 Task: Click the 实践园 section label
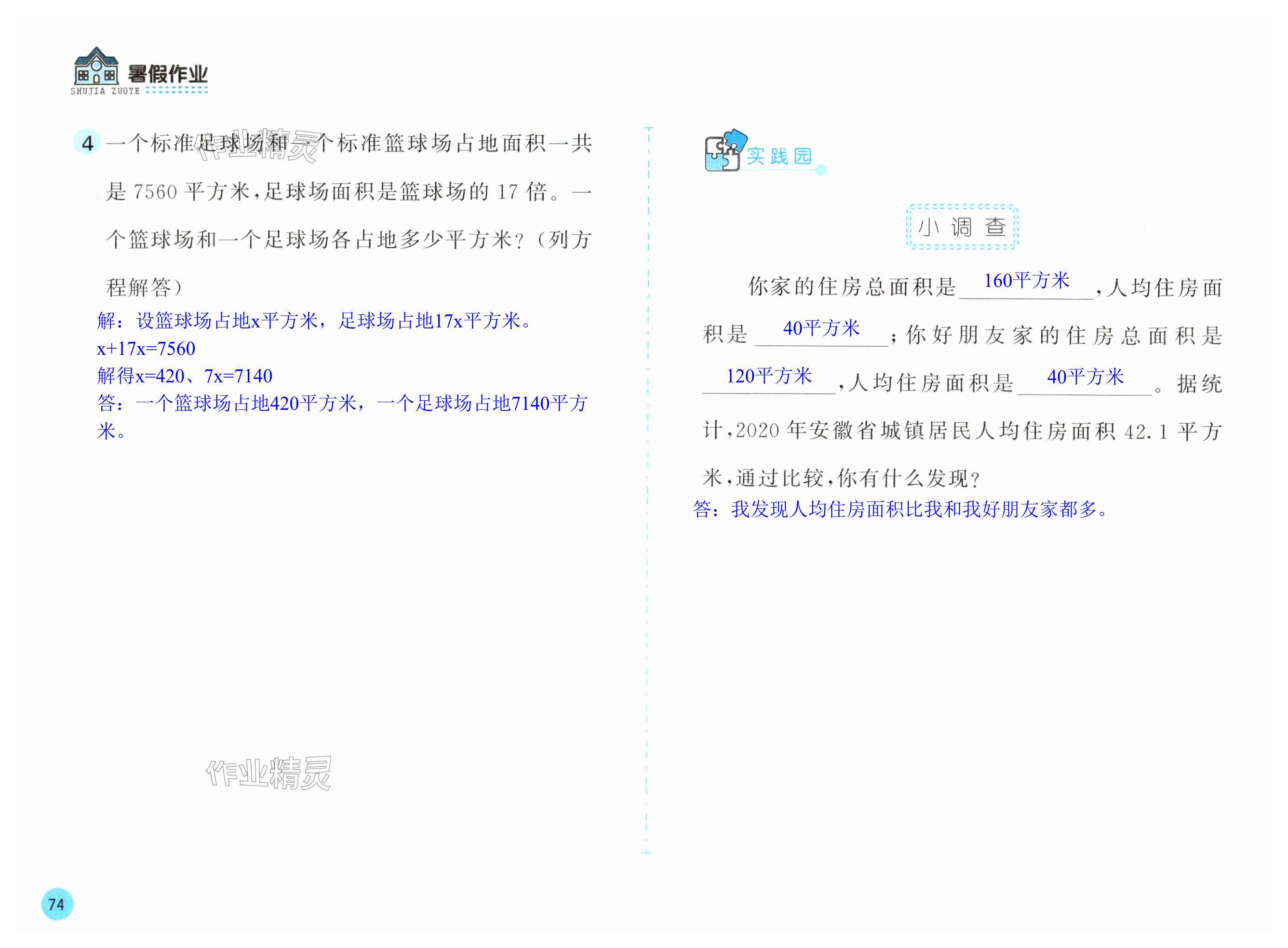778,157
